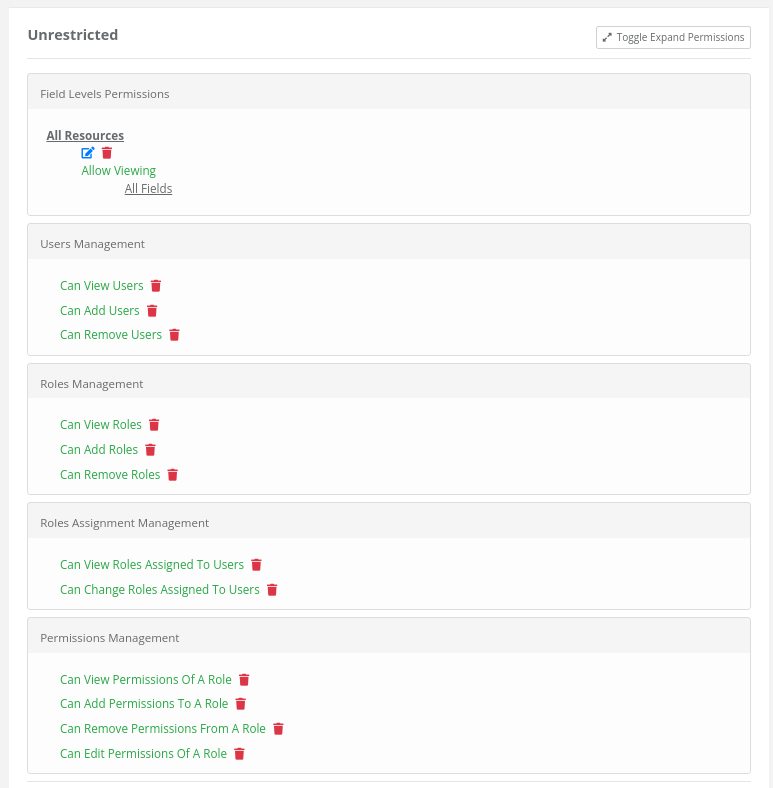773x788 pixels.
Task: Trash Can View Permissions Of A Role
Action: [244, 680]
